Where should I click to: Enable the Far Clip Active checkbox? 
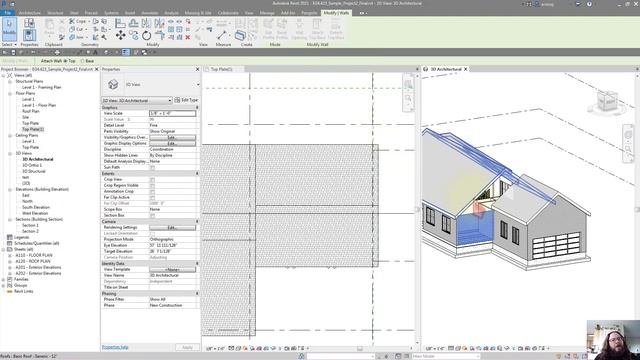152,198
